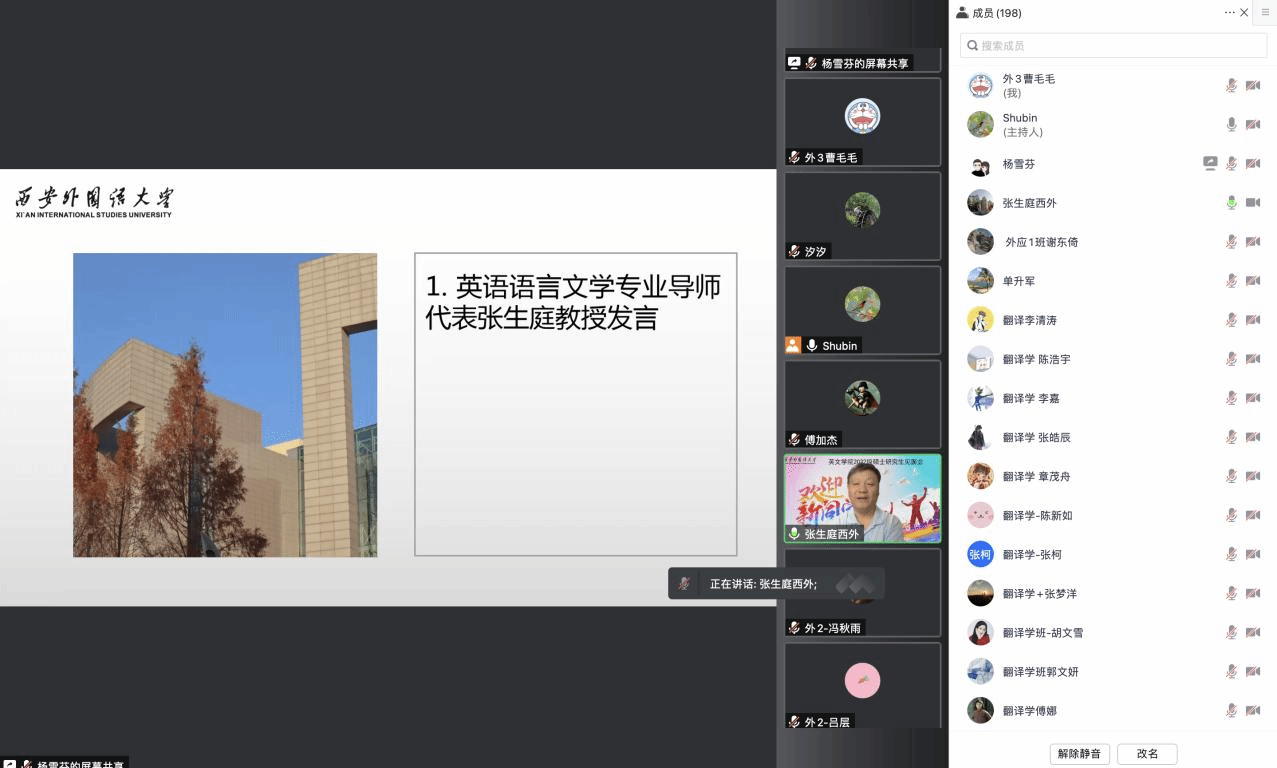Click the green microphone icon of 张生庭西外

1232,203
